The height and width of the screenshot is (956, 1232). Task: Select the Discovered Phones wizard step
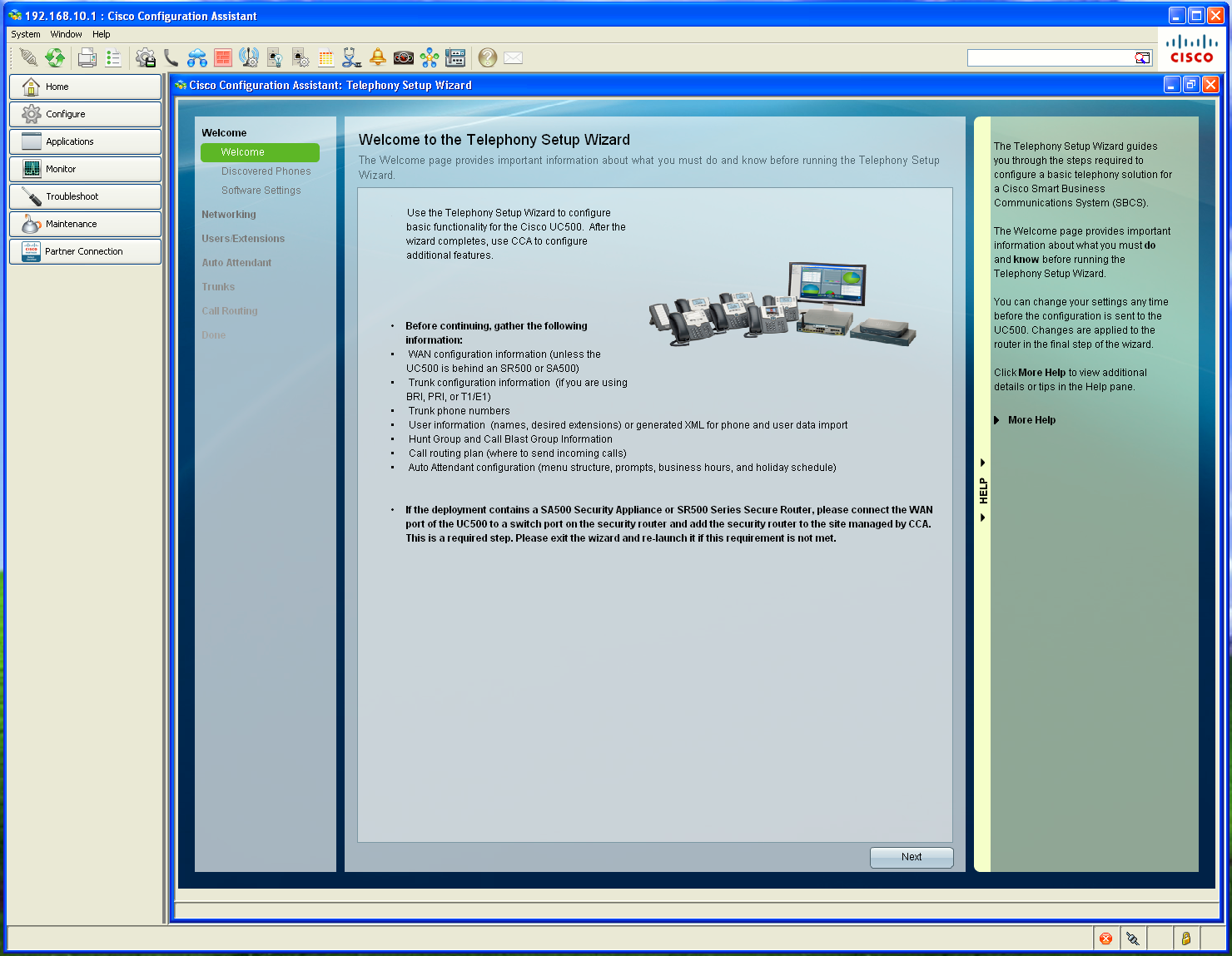pyautogui.click(x=266, y=171)
